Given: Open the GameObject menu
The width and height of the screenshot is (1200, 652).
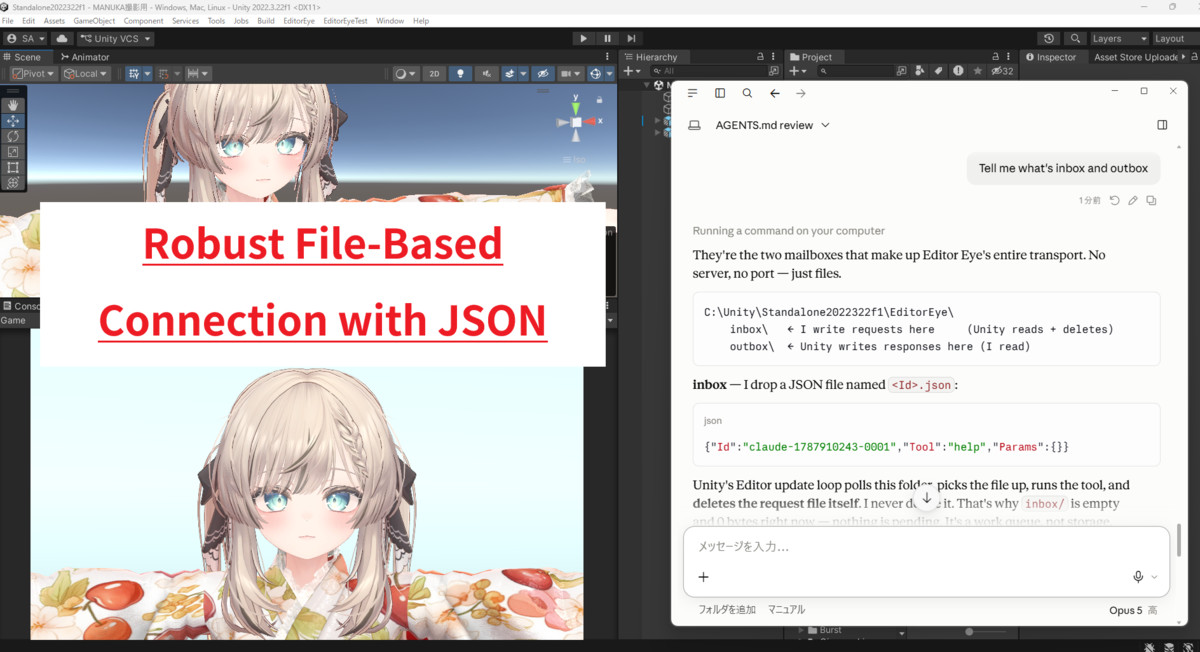Looking at the screenshot, I should point(94,20).
